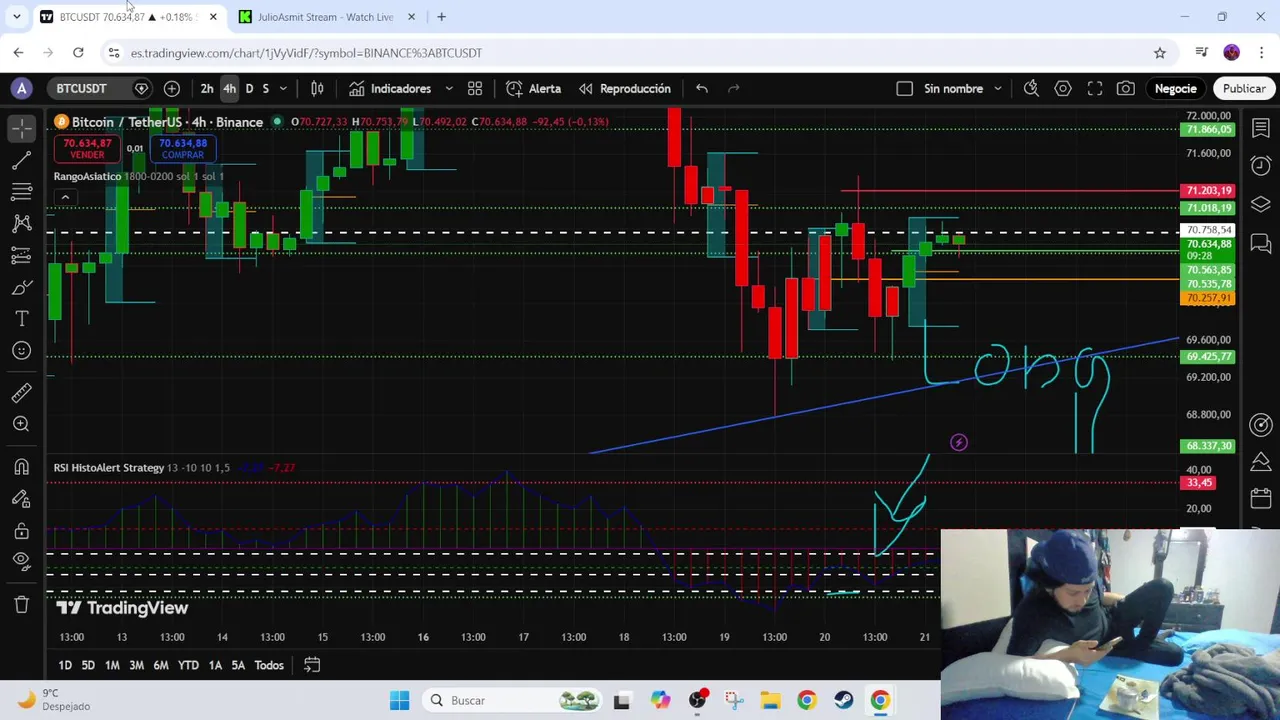This screenshot has width=1280, height=720.
Task: Open indicator templates grid
Action: 475,89
